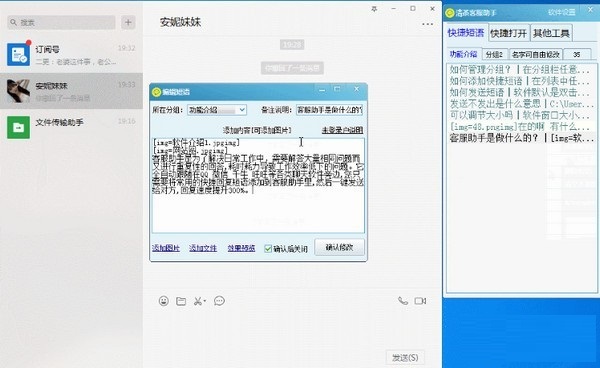Viewport: 600px width, 368px height.
Task: Minimize the 编辑短语 dialog
Action: click(322, 90)
